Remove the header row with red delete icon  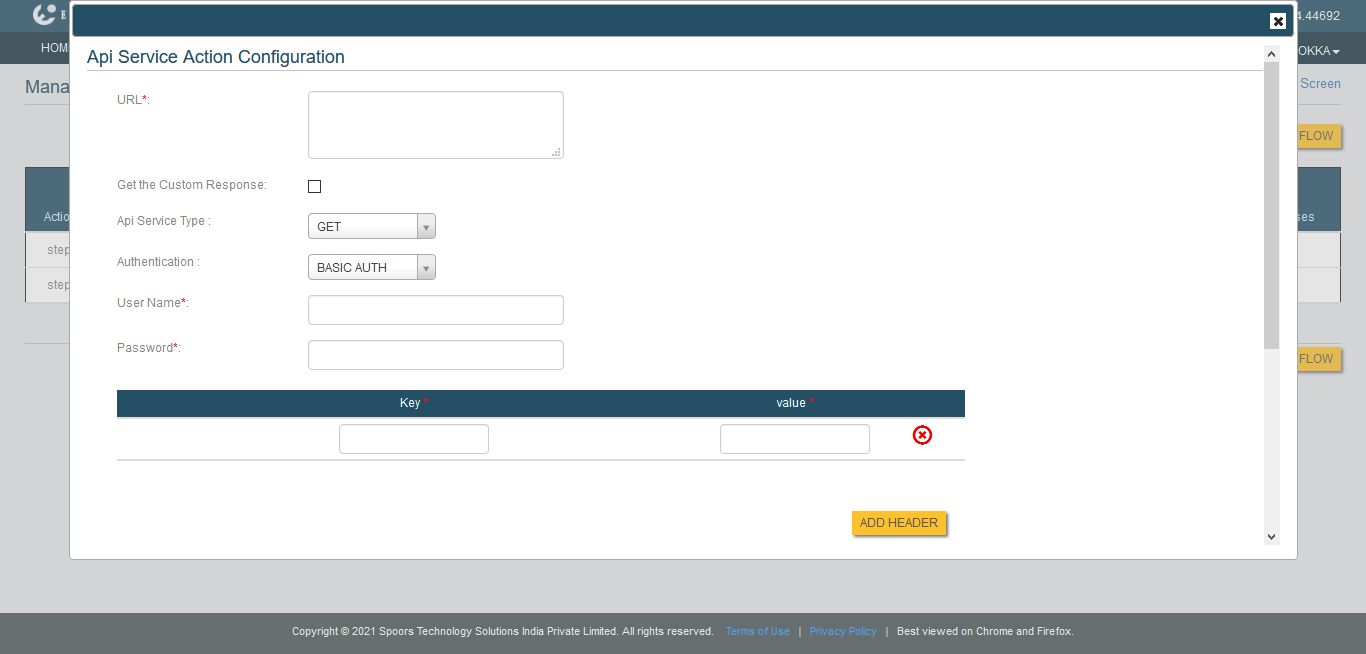922,435
